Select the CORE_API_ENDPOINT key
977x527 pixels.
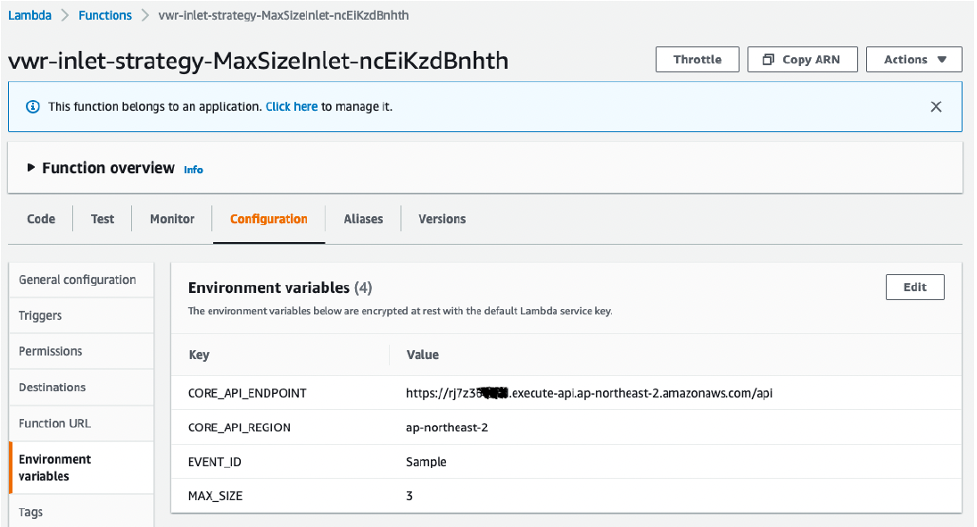247,393
